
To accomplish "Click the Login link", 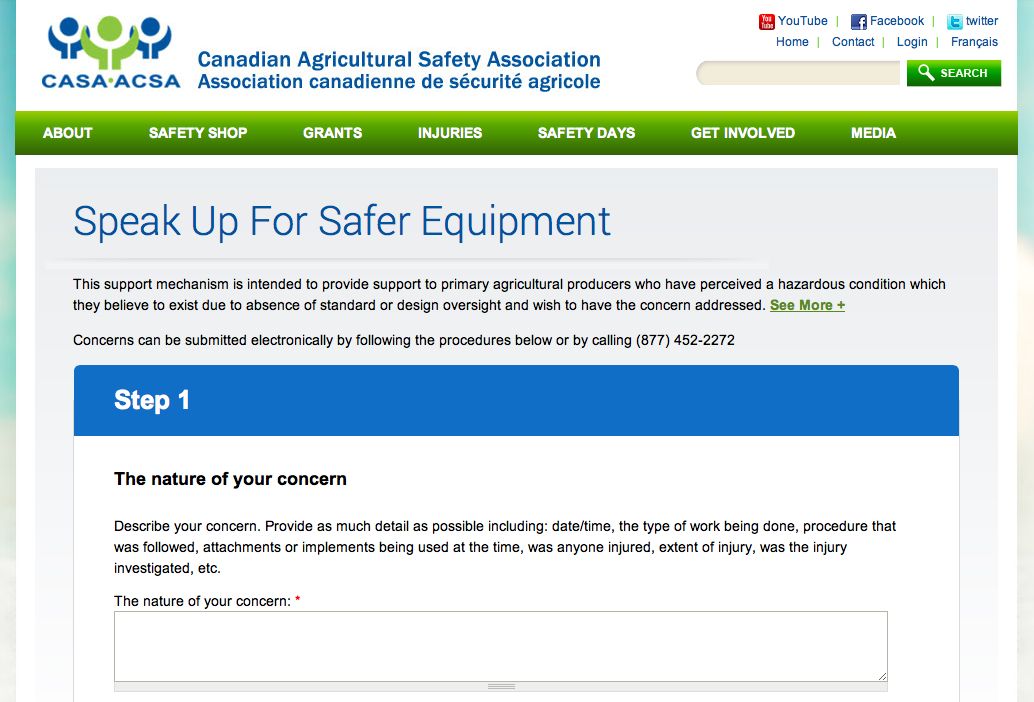I will click(911, 42).
